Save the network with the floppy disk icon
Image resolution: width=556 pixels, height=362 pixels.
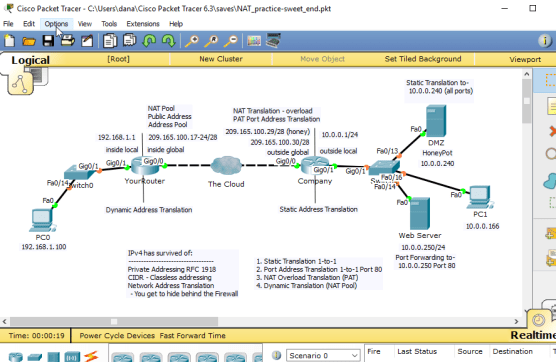(x=48, y=41)
